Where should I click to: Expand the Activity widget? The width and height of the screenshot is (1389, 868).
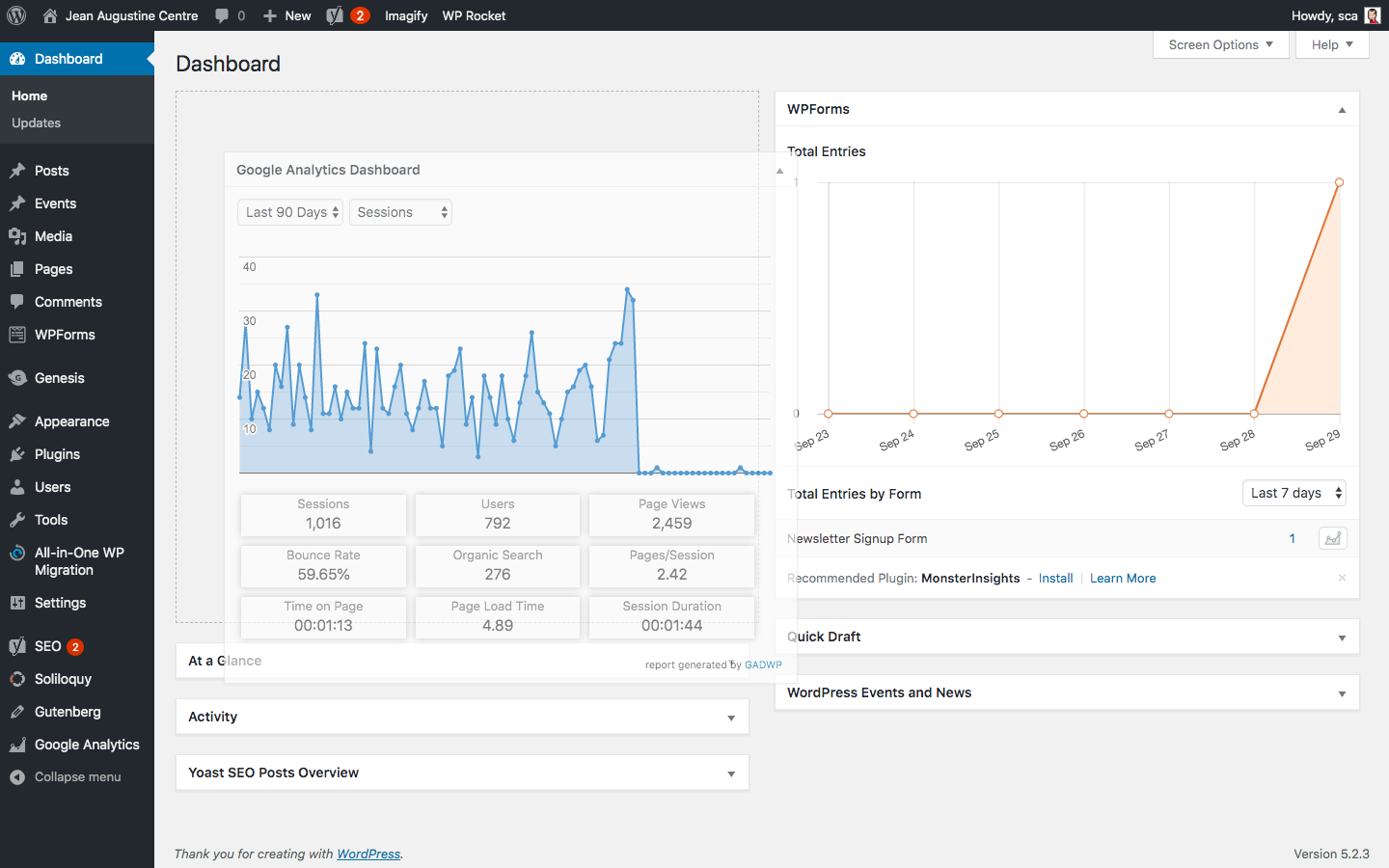tap(731, 718)
